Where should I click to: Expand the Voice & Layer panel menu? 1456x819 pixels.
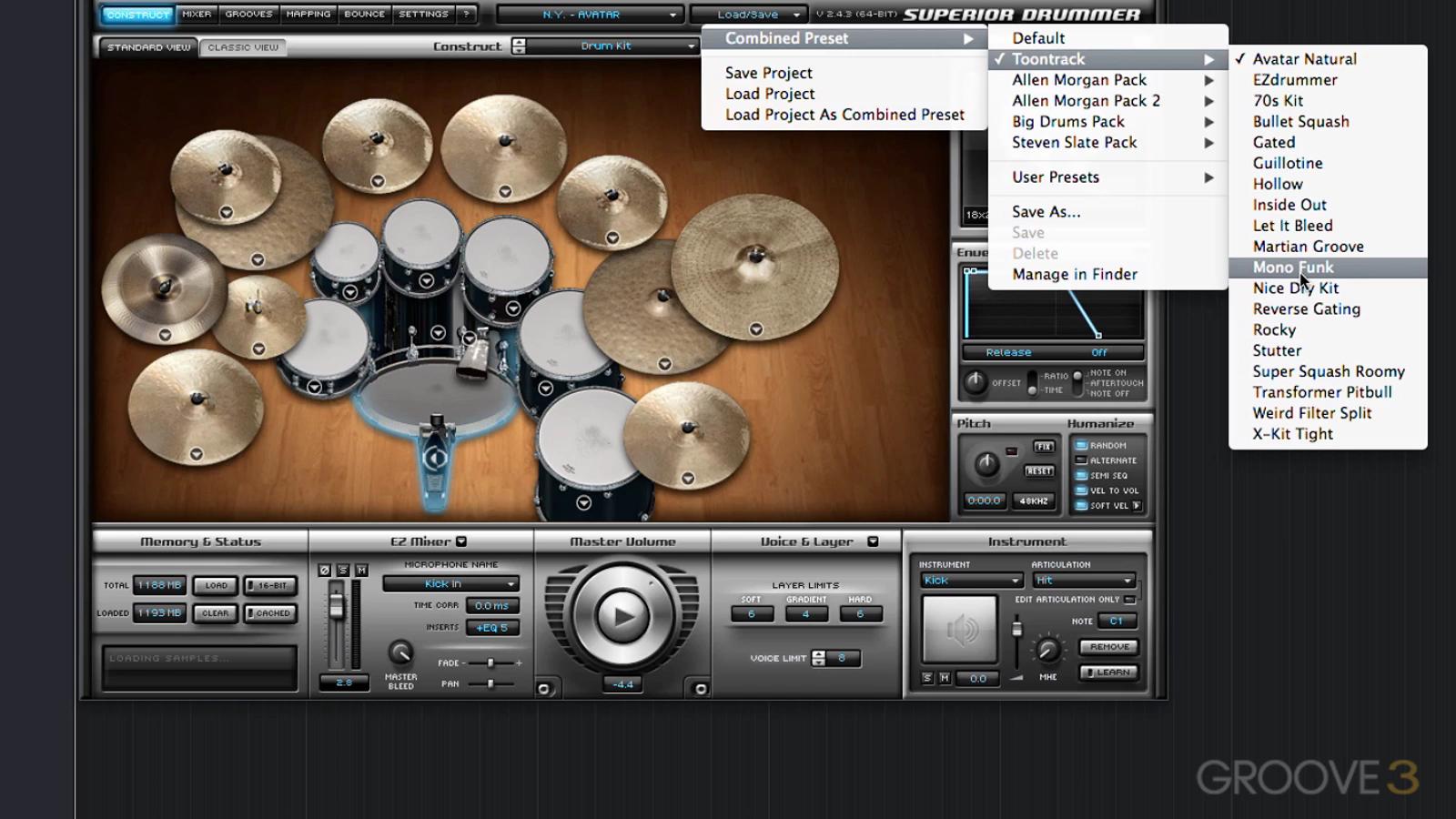pyautogui.click(x=873, y=541)
